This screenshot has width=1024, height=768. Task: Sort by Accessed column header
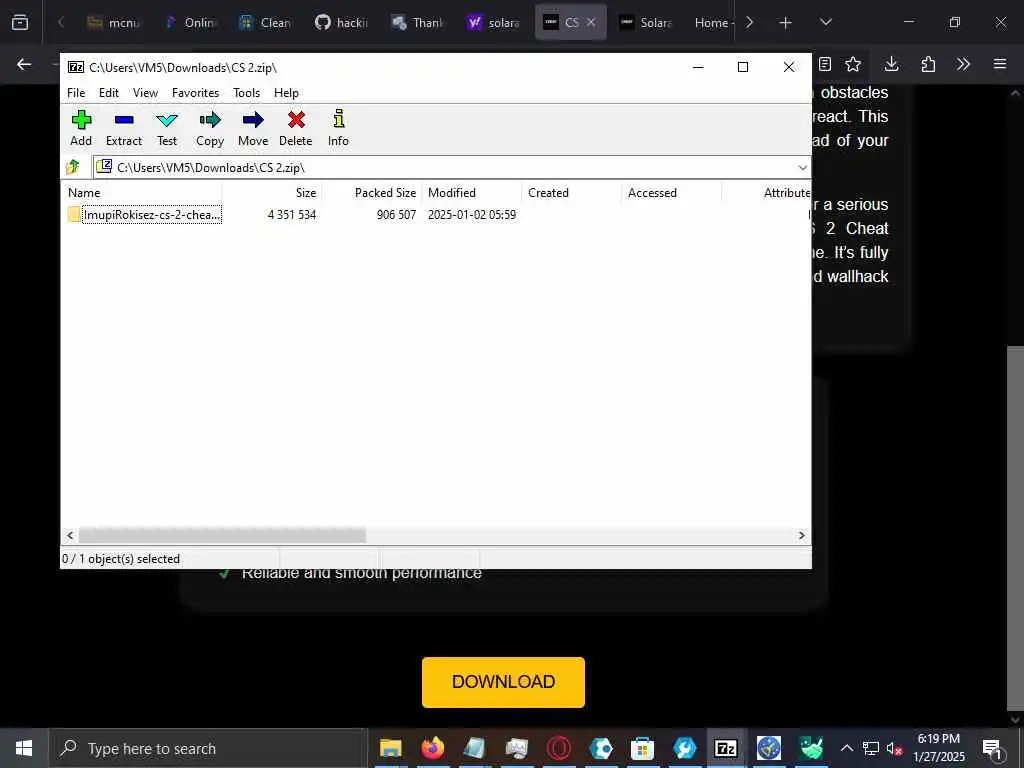(x=672, y=193)
